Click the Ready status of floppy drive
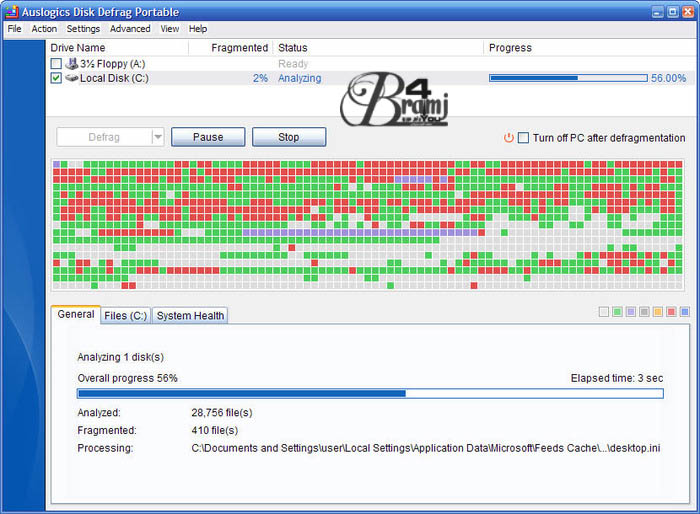 (293, 64)
